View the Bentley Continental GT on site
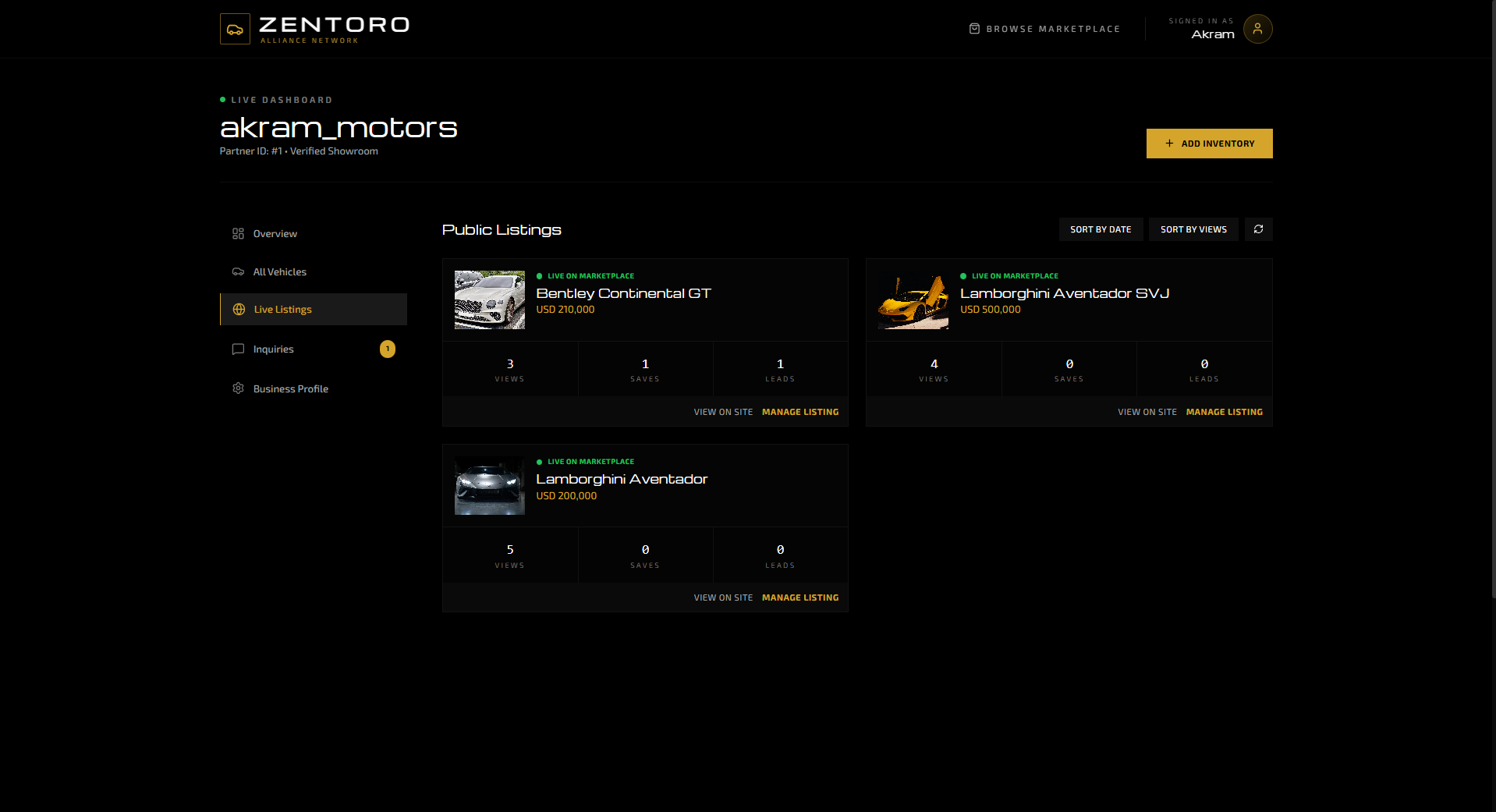The height and width of the screenshot is (812, 1496). tap(722, 411)
